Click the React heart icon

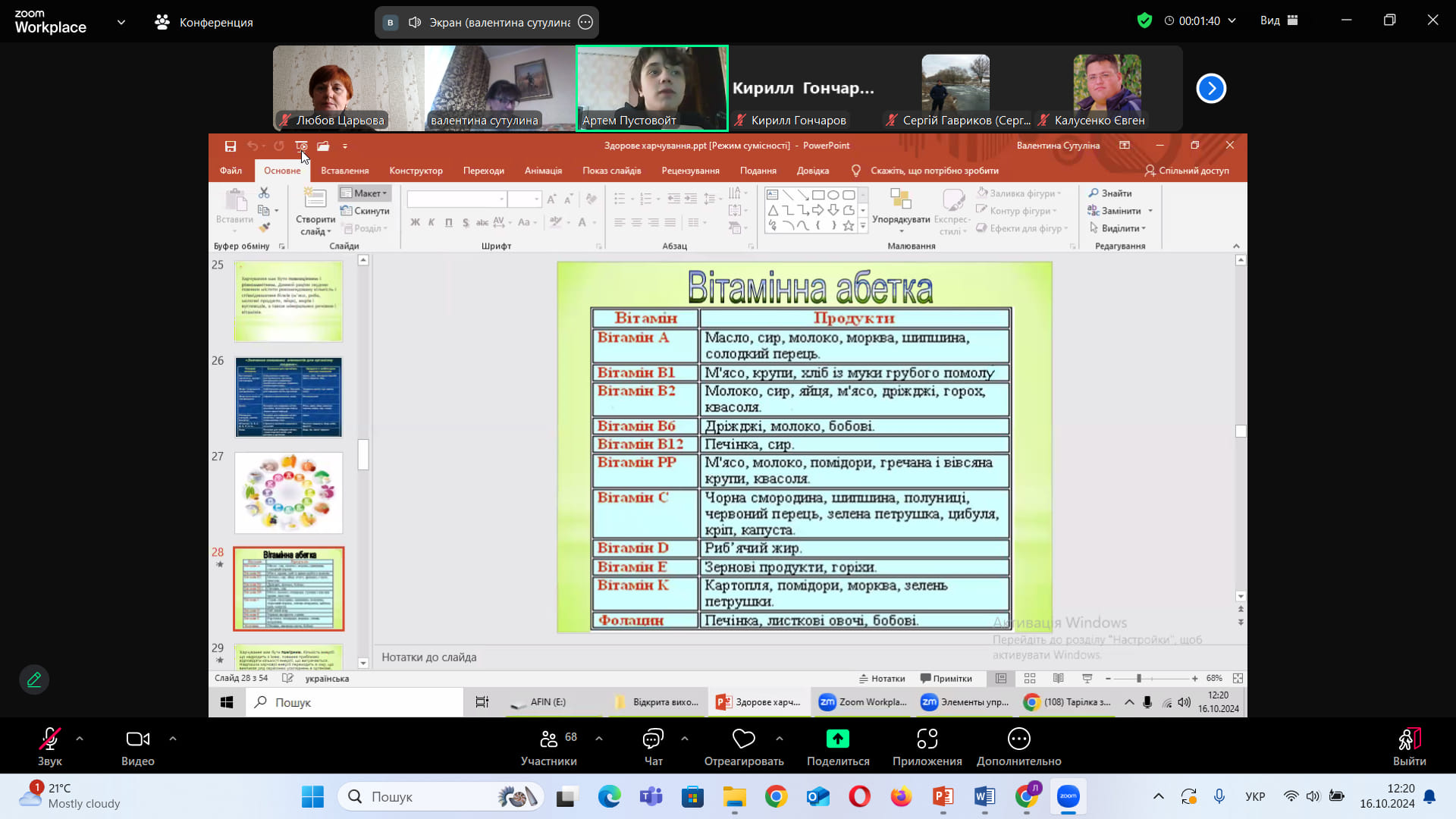tap(743, 739)
